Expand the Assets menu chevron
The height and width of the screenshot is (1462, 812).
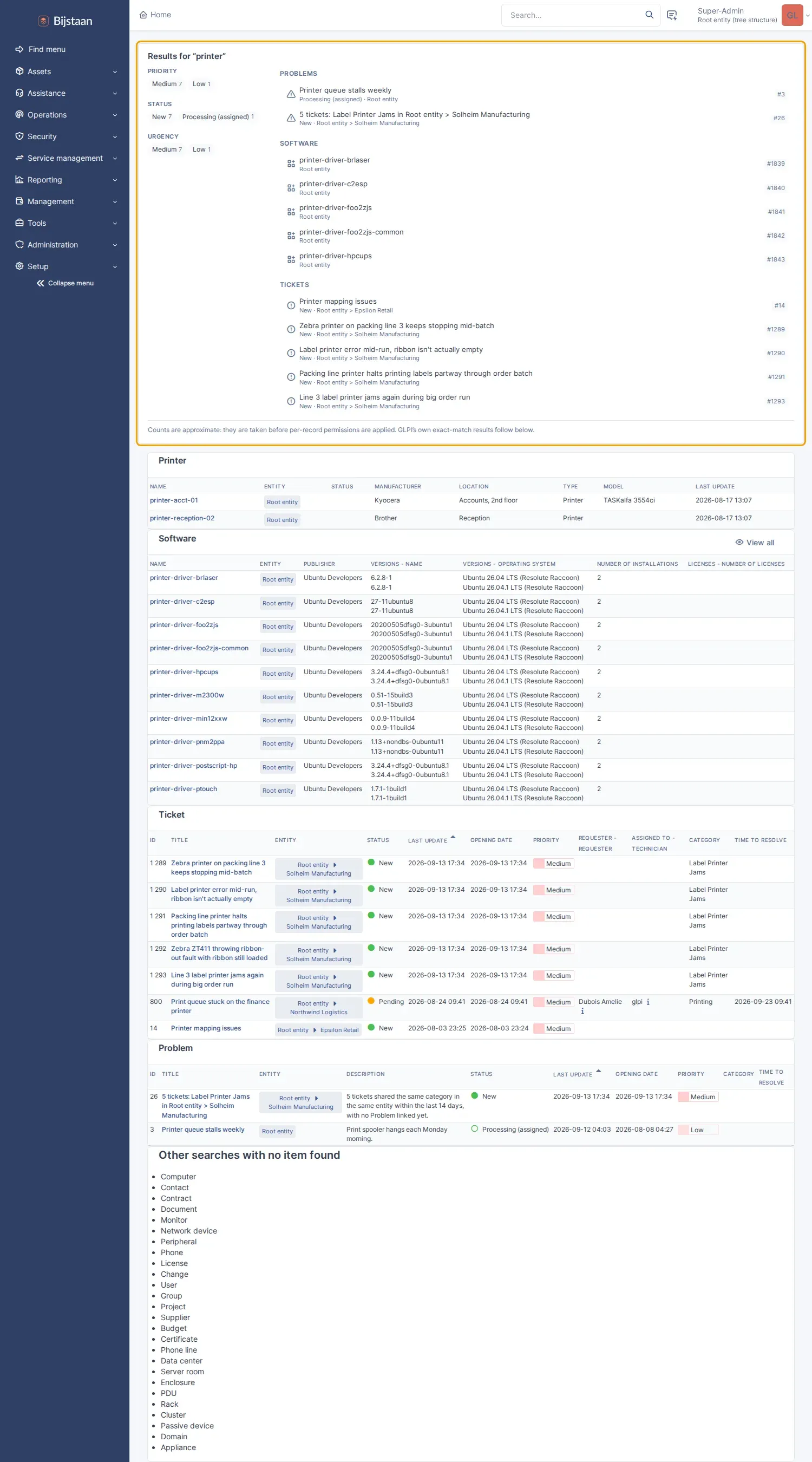coord(115,71)
